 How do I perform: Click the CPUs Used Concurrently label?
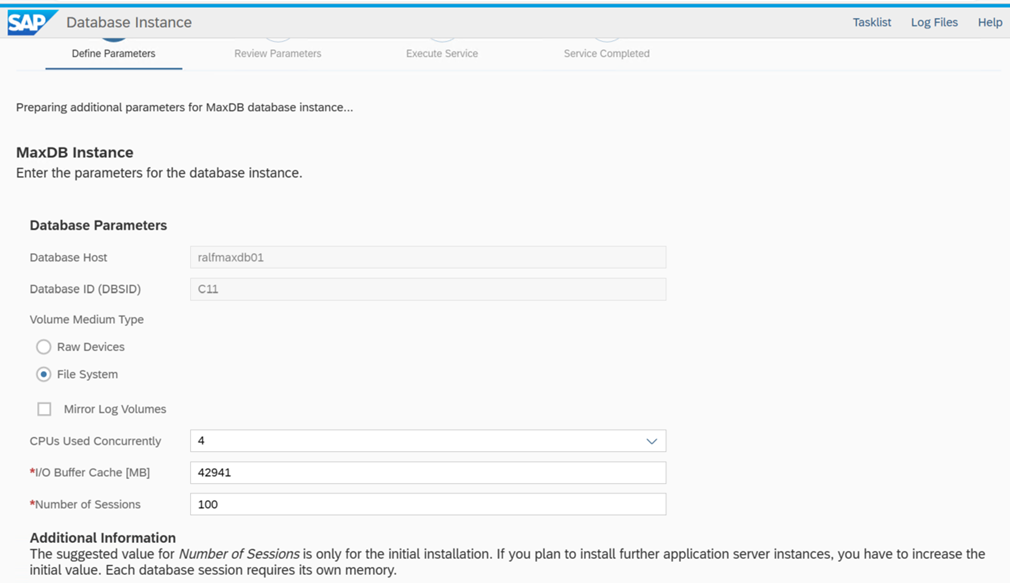95,441
